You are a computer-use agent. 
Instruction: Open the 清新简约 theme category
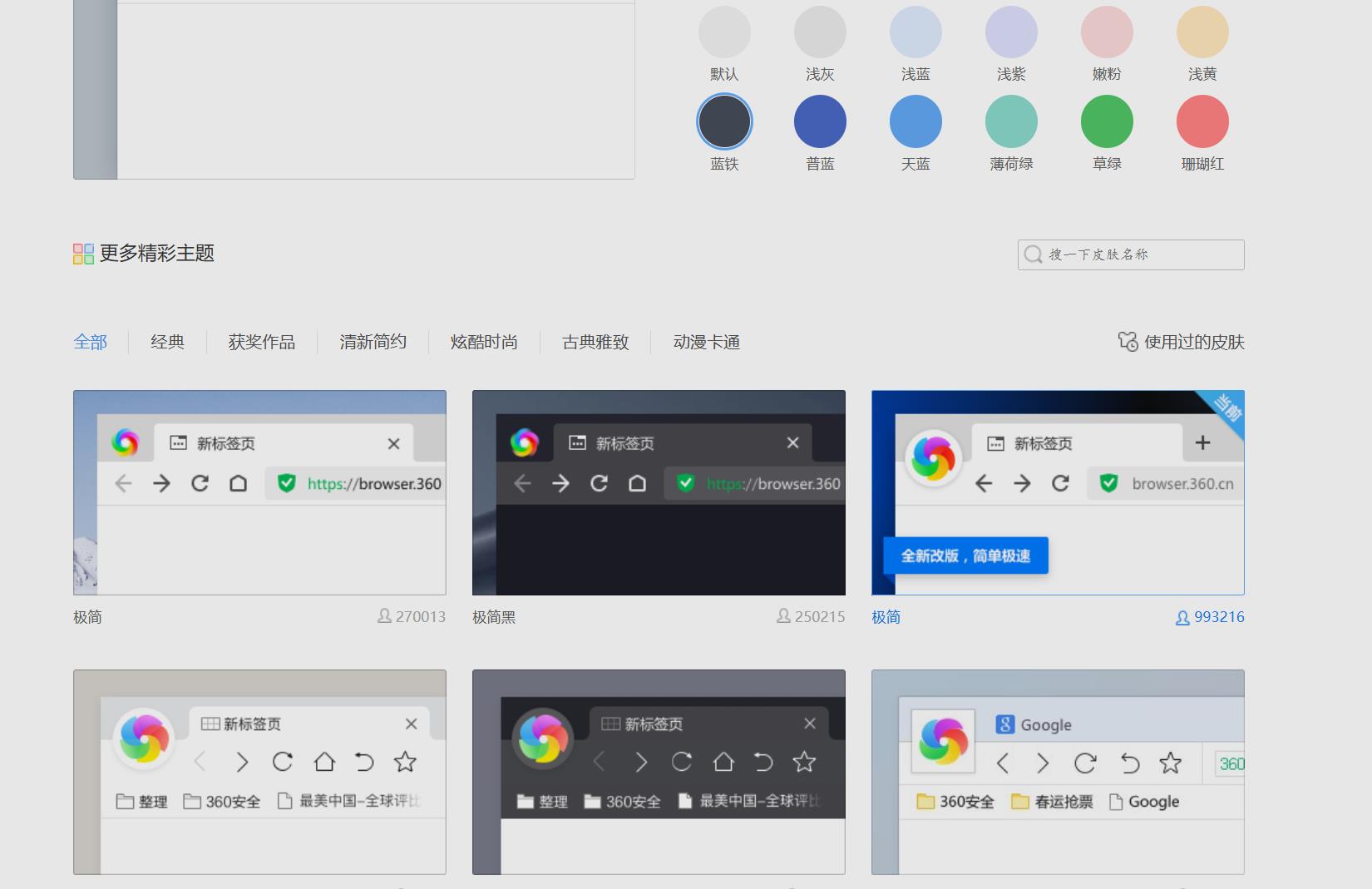[372, 342]
